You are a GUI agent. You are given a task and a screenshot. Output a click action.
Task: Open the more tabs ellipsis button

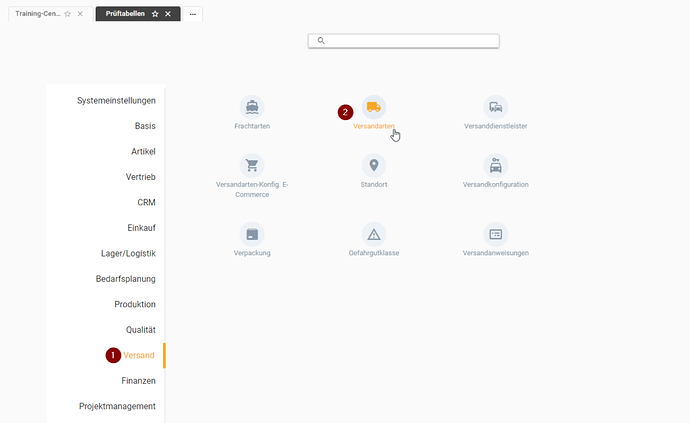click(x=193, y=14)
